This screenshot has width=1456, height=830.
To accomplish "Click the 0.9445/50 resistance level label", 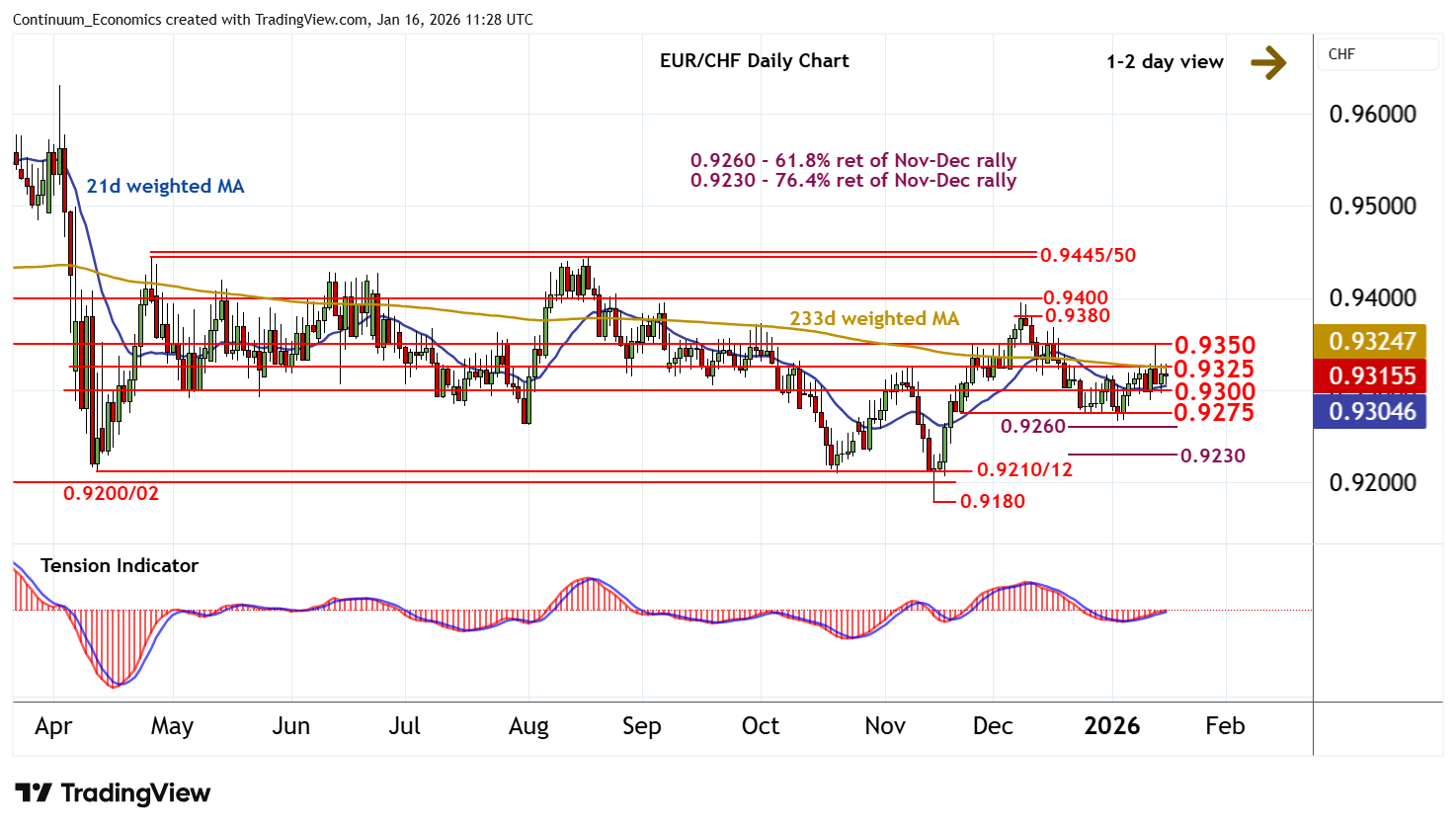I will (x=1088, y=255).
